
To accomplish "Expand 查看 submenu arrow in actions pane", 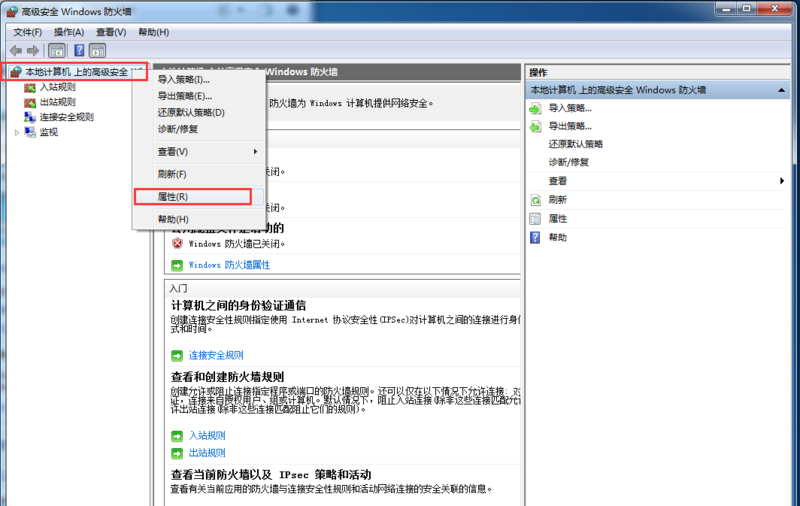I will (x=782, y=181).
